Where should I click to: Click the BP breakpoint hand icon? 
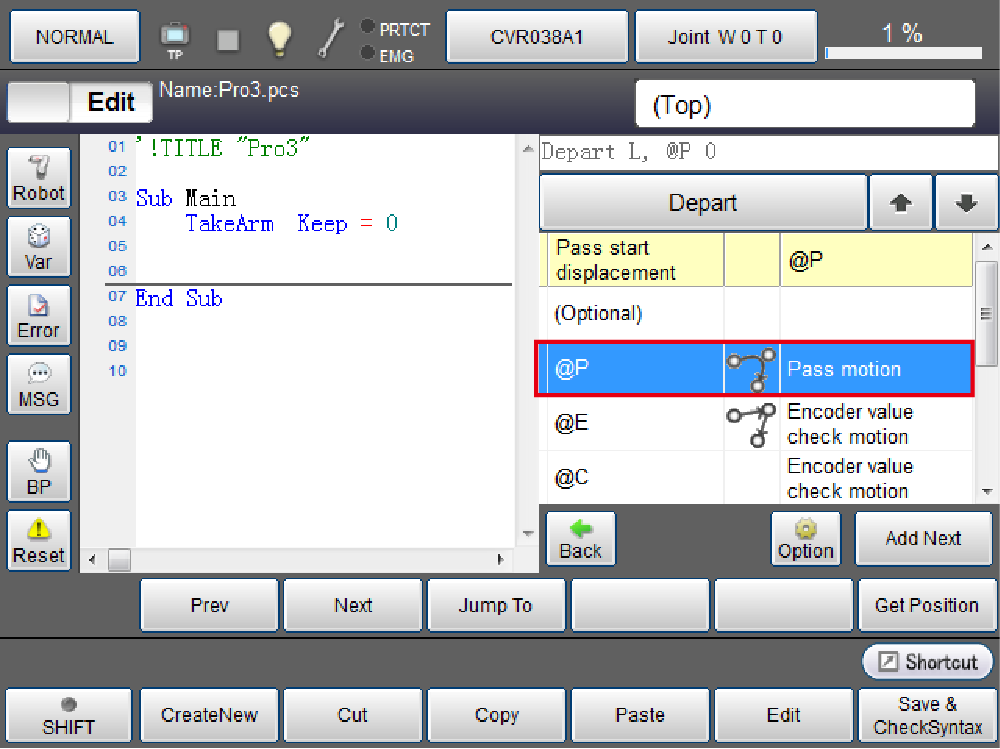[39, 472]
